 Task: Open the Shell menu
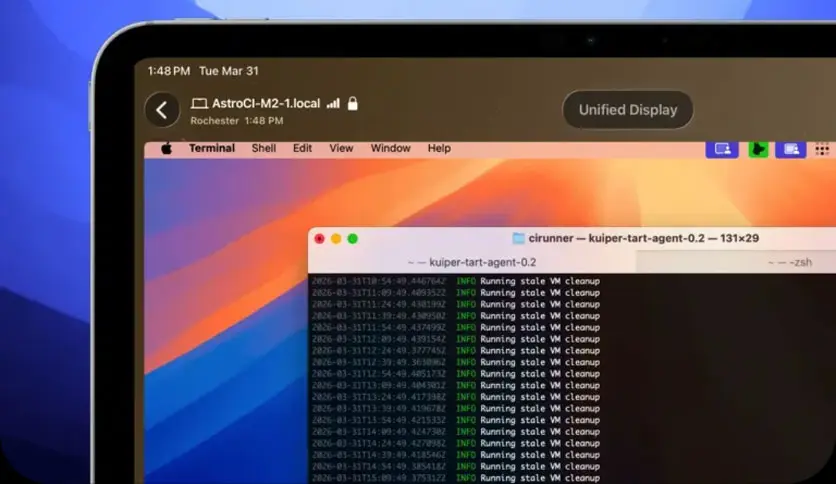pos(263,148)
